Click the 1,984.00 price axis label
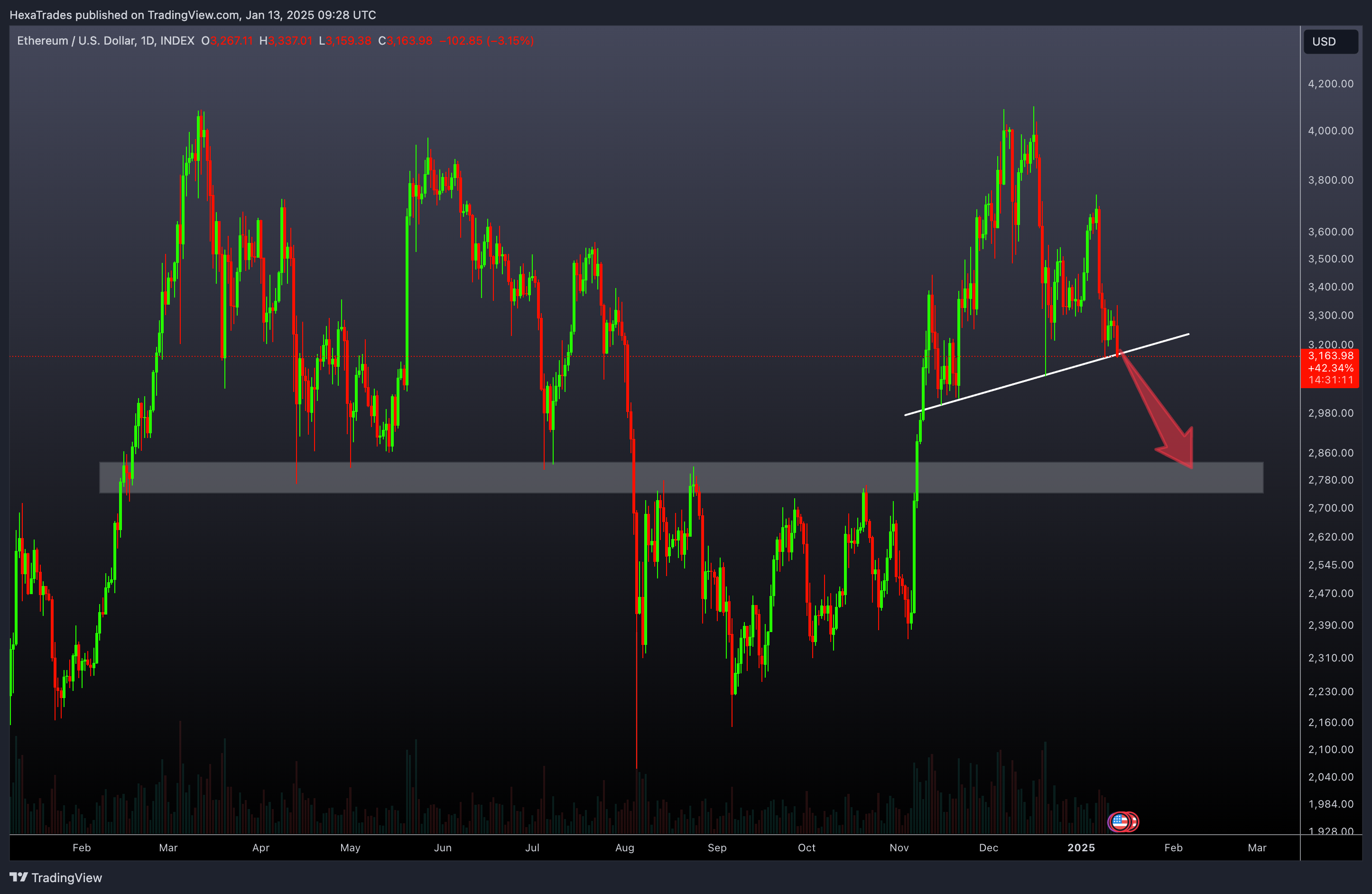 click(1331, 804)
